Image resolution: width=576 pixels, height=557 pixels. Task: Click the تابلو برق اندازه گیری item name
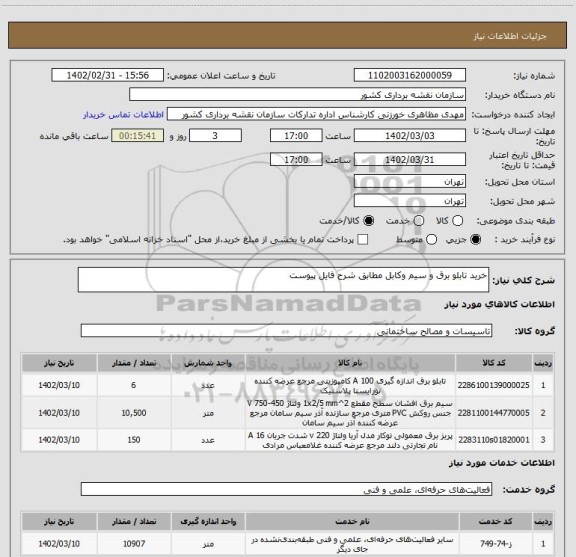[x=350, y=385]
